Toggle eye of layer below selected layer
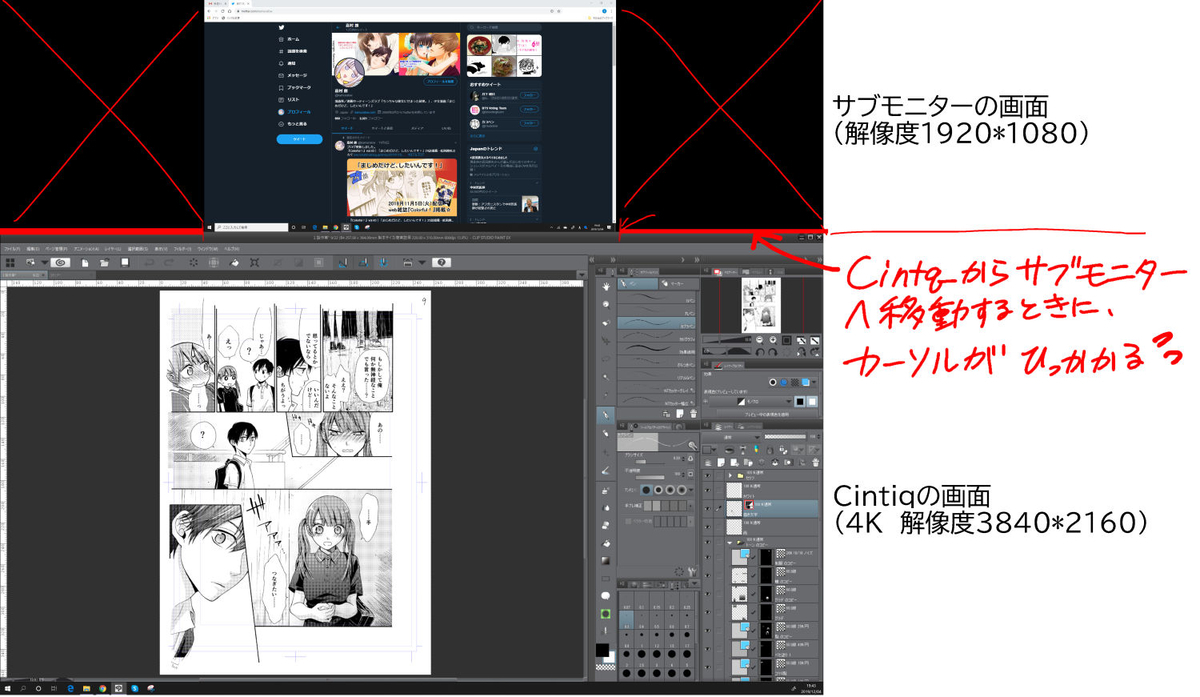1200x697 pixels. [708, 526]
